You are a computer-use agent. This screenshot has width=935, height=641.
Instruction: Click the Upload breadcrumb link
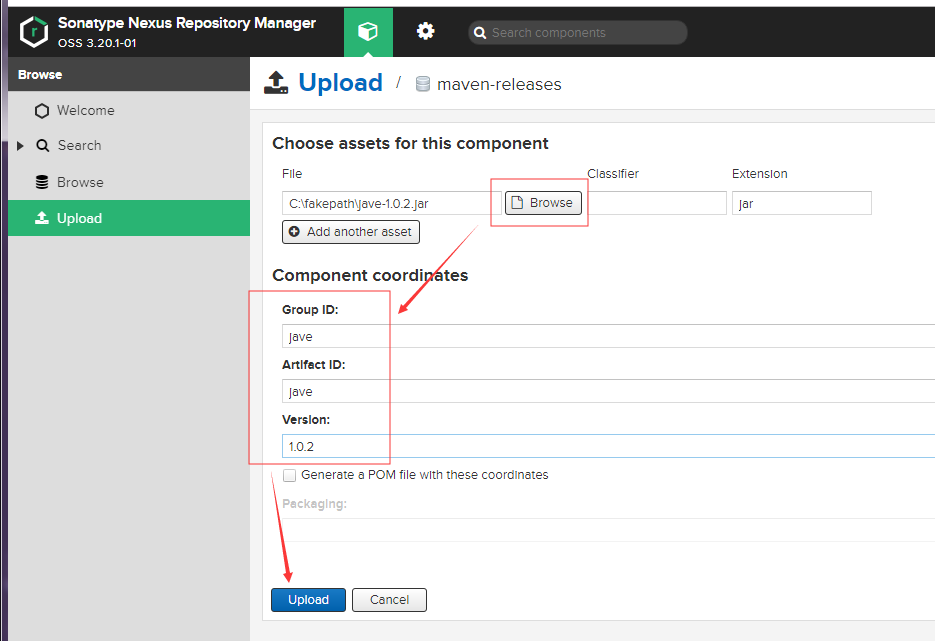340,83
